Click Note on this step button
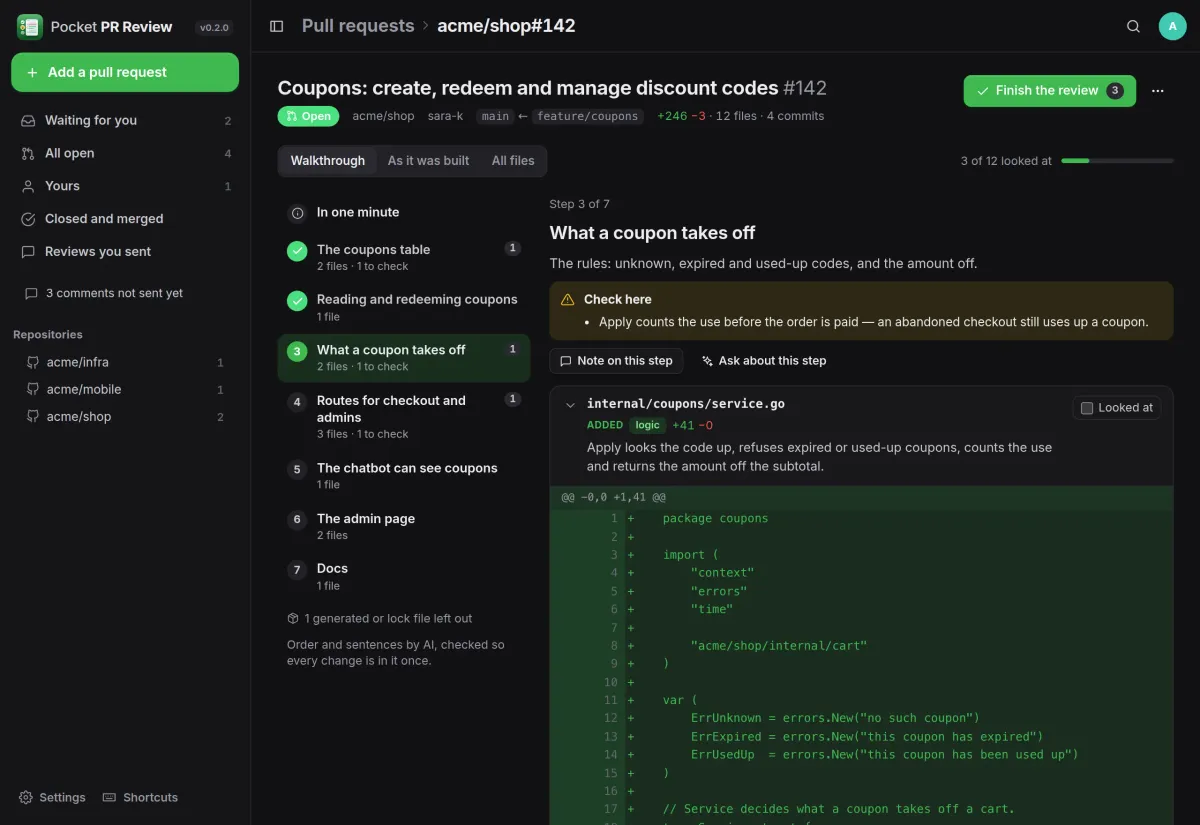1200x825 pixels. coord(616,361)
